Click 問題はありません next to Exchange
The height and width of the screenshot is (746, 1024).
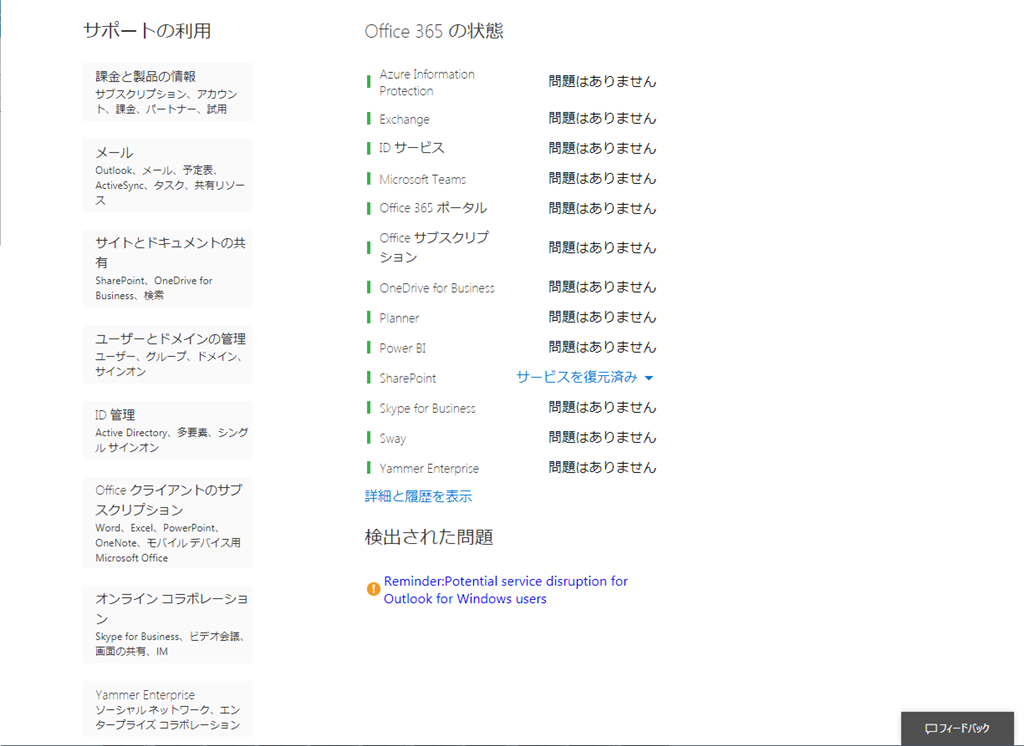tap(602, 118)
